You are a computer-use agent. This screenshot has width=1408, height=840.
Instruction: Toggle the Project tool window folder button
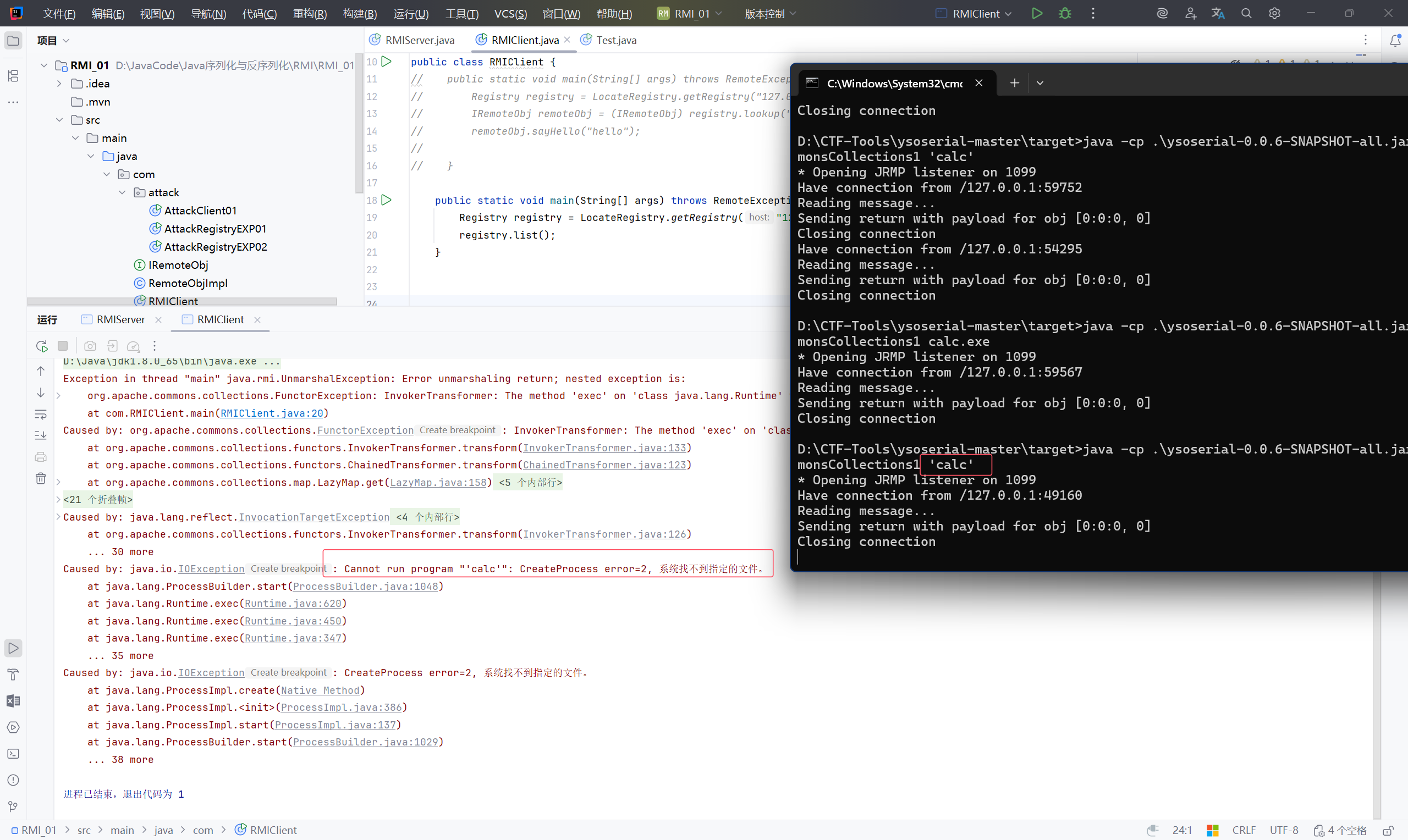[x=13, y=41]
